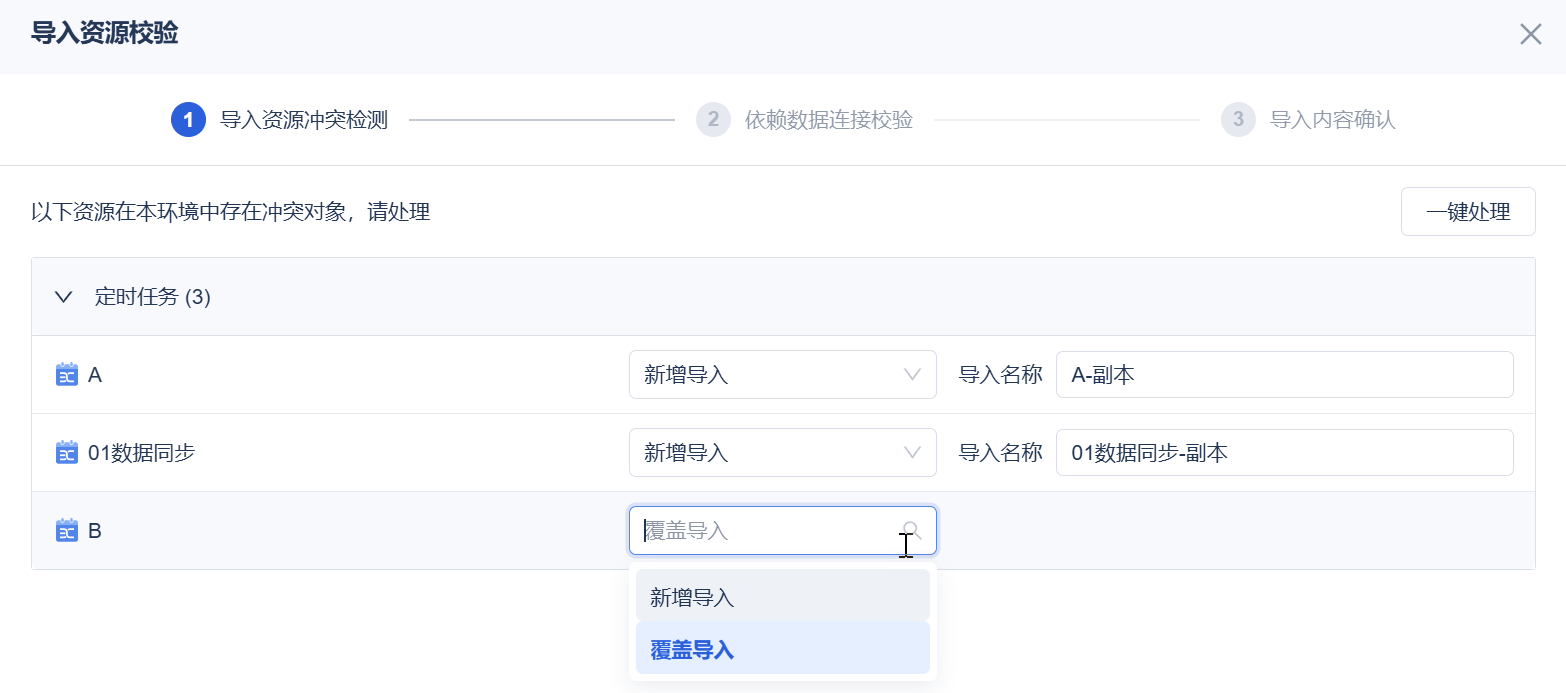Choose 覆盖导入 option in the dropdown list
The height and width of the screenshot is (693, 1566).
pyautogui.click(x=782, y=650)
